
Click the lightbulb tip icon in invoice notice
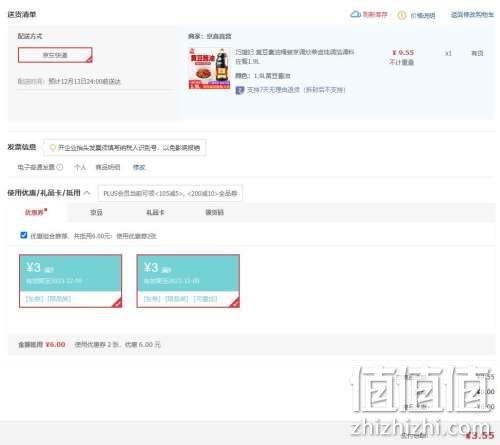[52, 148]
